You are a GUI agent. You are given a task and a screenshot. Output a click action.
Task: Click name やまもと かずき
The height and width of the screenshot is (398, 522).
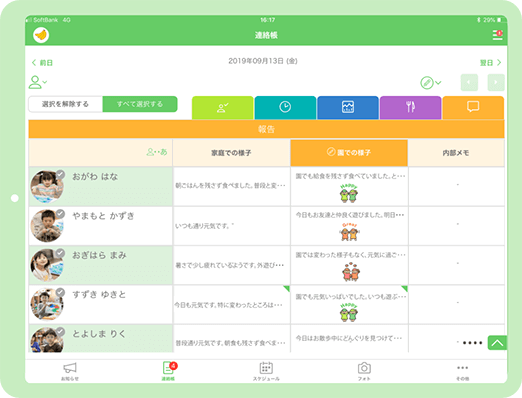pos(103,216)
